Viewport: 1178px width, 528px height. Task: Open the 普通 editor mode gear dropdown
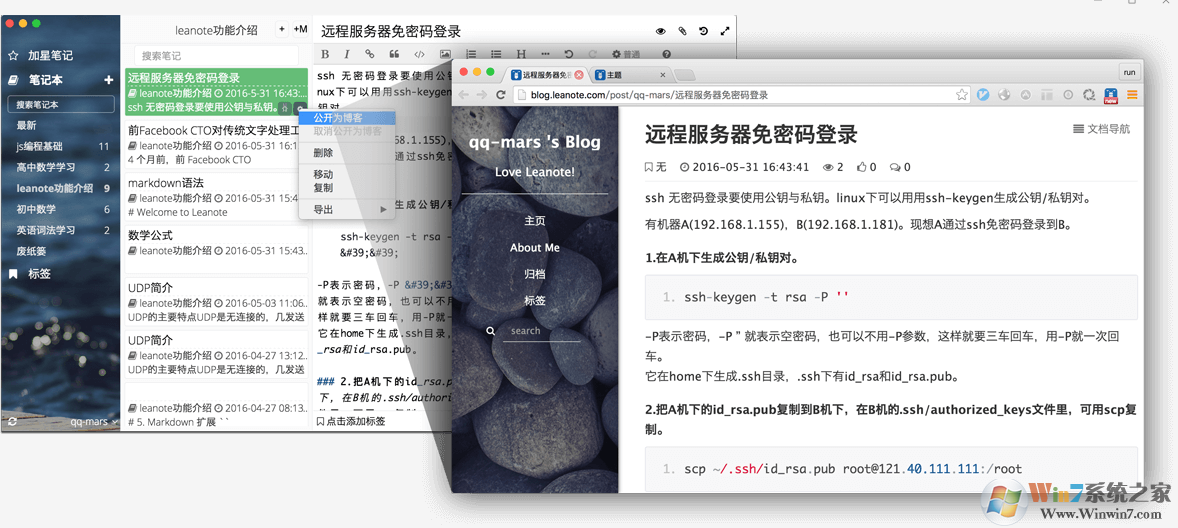[x=626, y=54]
